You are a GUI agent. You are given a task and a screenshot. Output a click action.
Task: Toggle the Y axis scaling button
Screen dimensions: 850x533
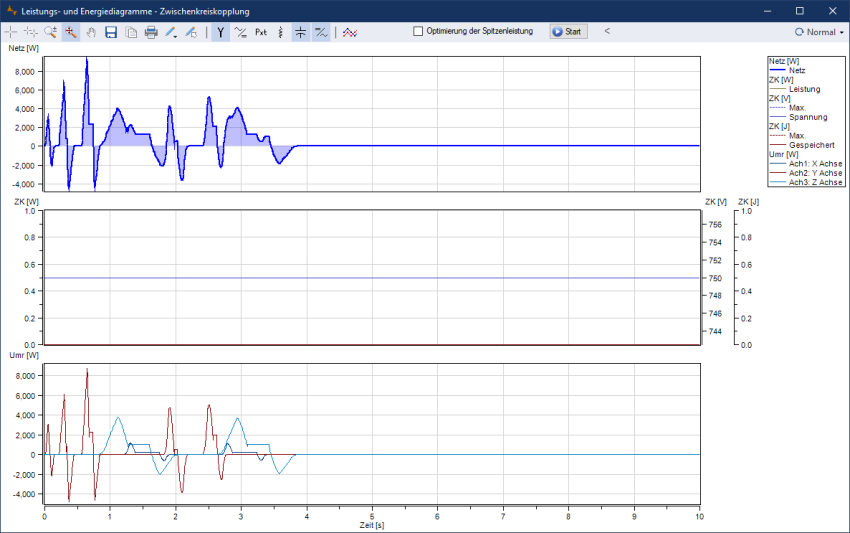[220, 32]
